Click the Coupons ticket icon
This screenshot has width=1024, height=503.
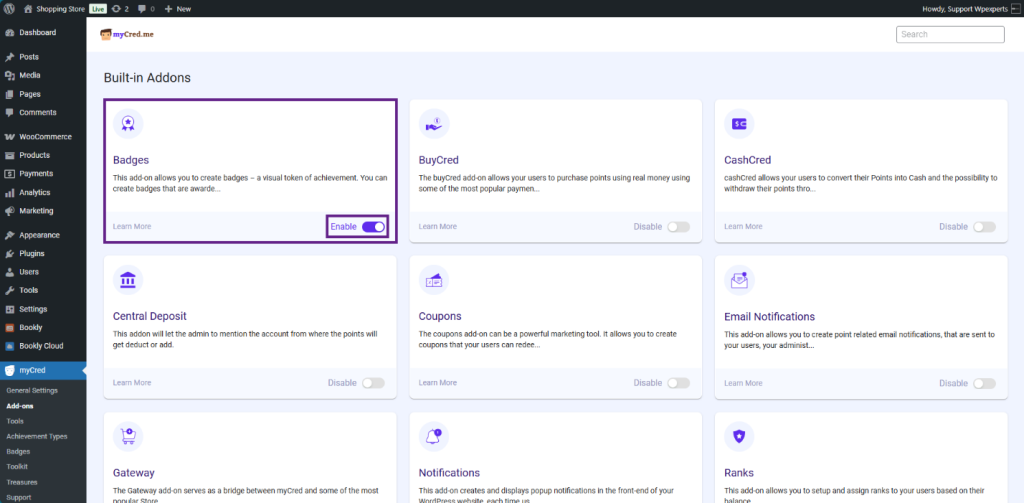pyautogui.click(x=434, y=280)
